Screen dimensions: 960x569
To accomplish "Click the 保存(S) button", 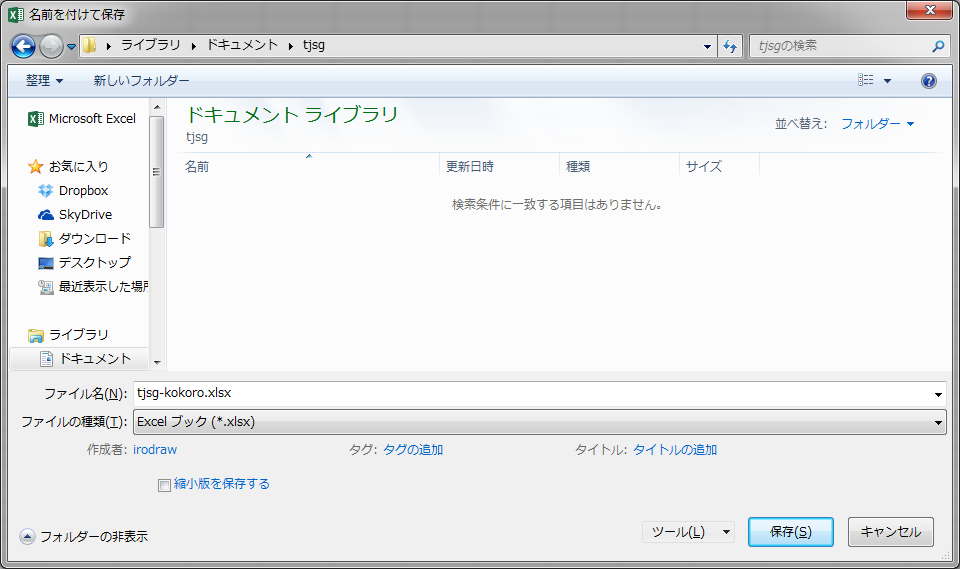I will point(790,532).
